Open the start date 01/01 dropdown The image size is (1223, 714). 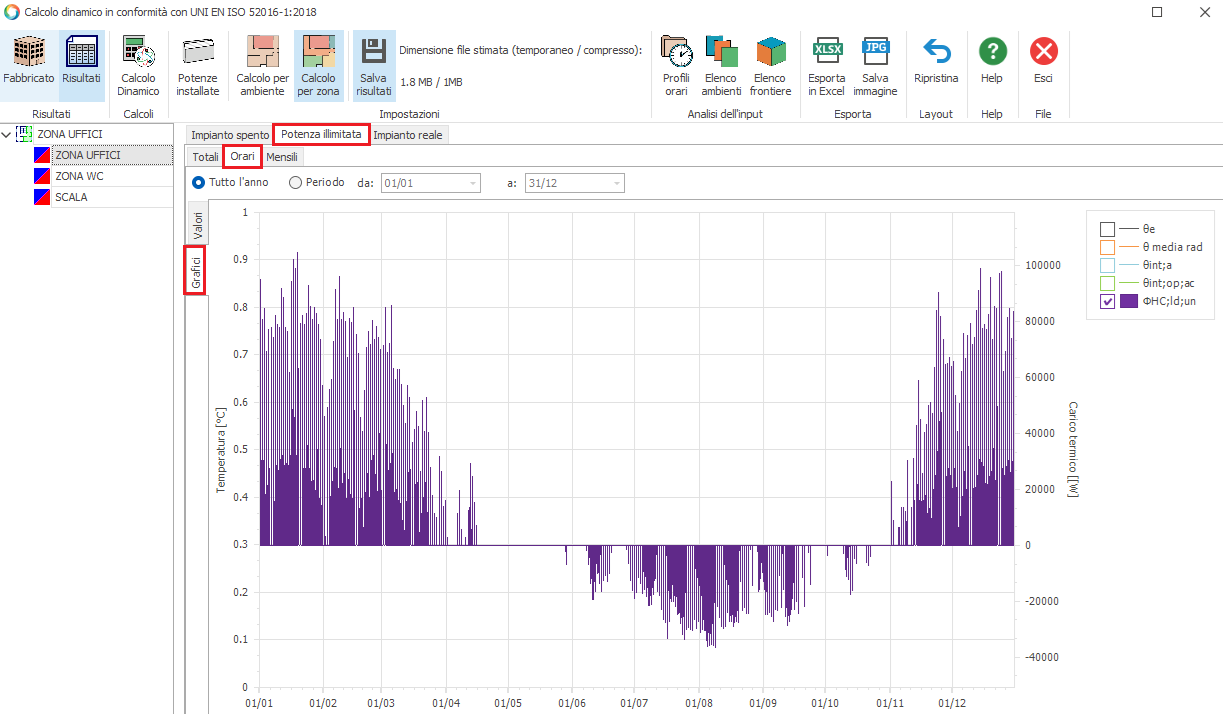[x=472, y=183]
